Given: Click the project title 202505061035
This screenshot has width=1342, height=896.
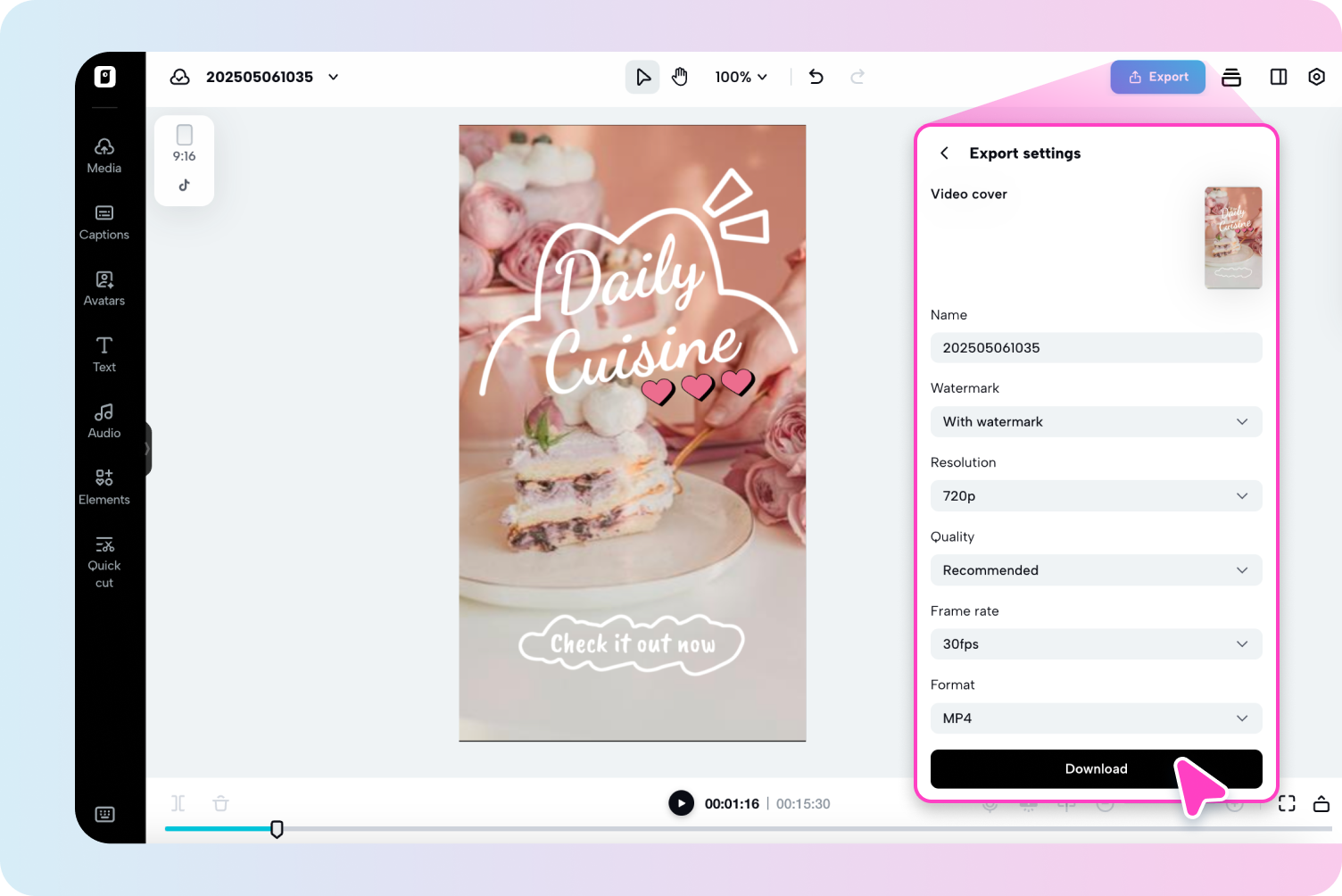Looking at the screenshot, I should click(x=260, y=77).
